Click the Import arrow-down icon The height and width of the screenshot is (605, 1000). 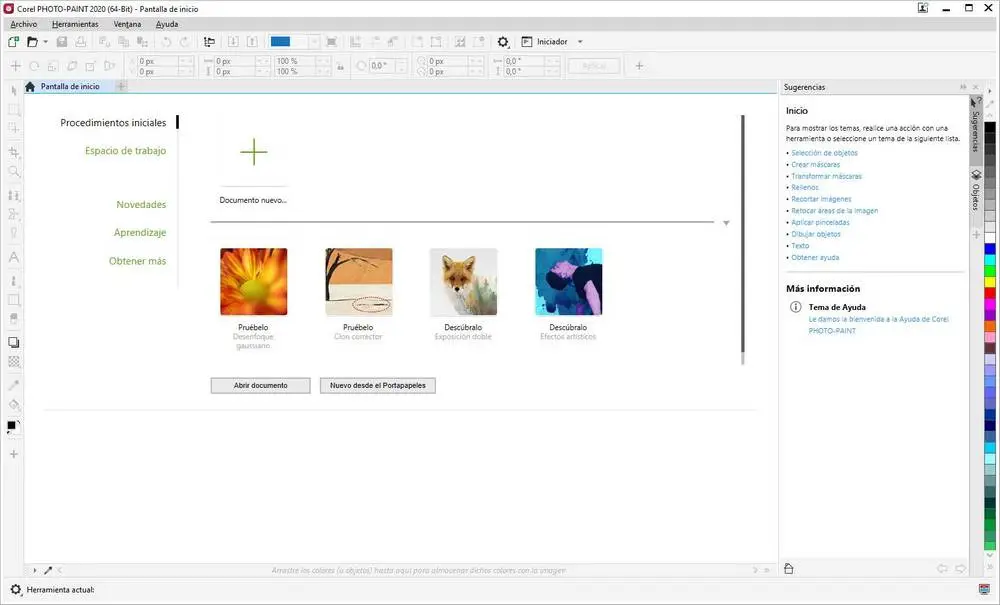(233, 42)
